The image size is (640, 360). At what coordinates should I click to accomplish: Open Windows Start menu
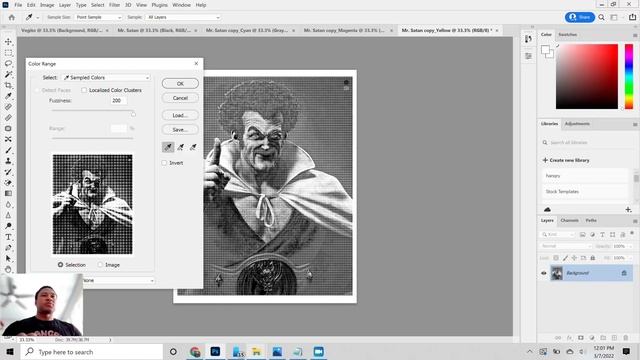click(x=10, y=352)
